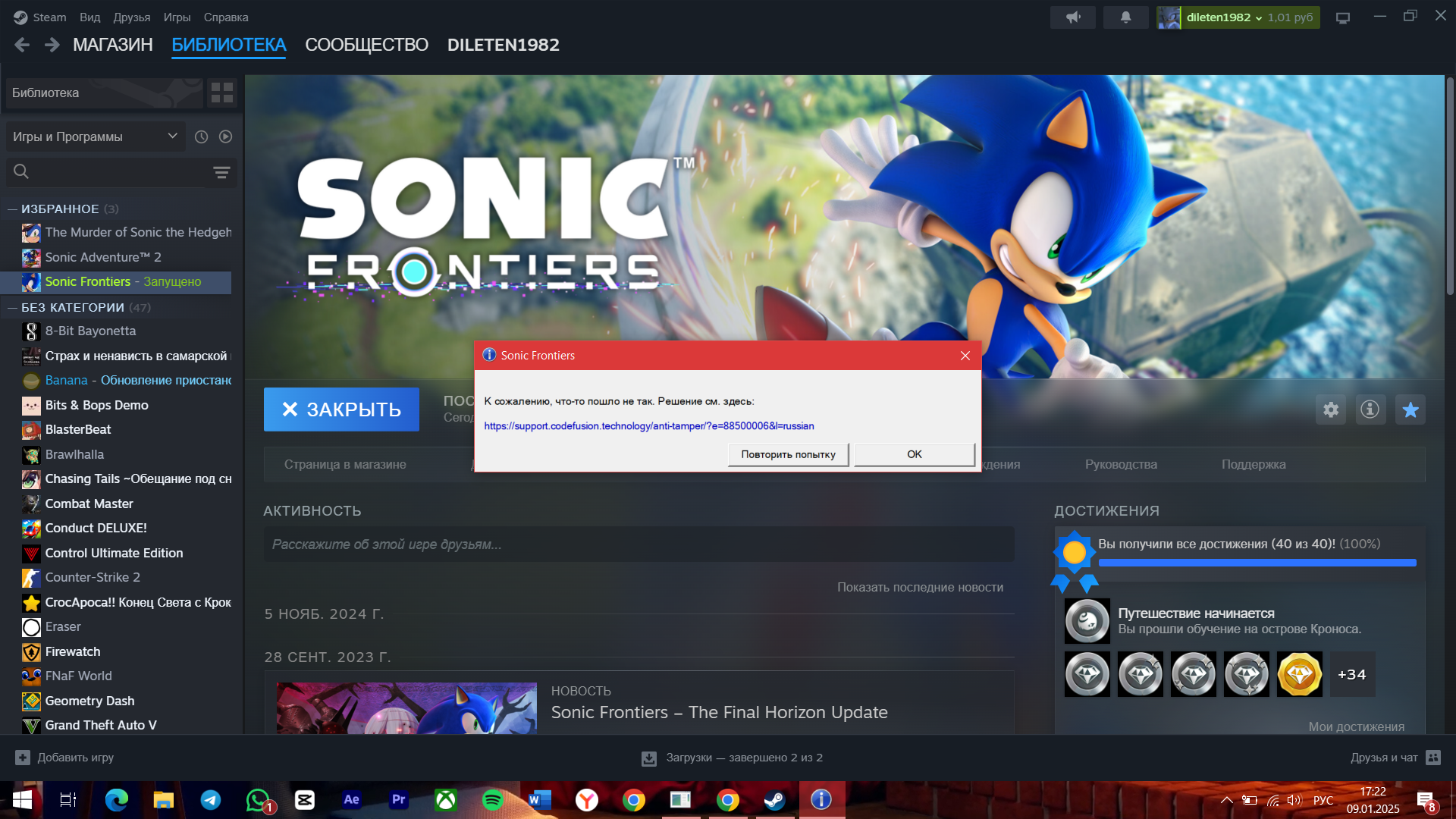Expand Игры и Программы dropdown
Screen dimensions: 1456x819
[x=95, y=137]
